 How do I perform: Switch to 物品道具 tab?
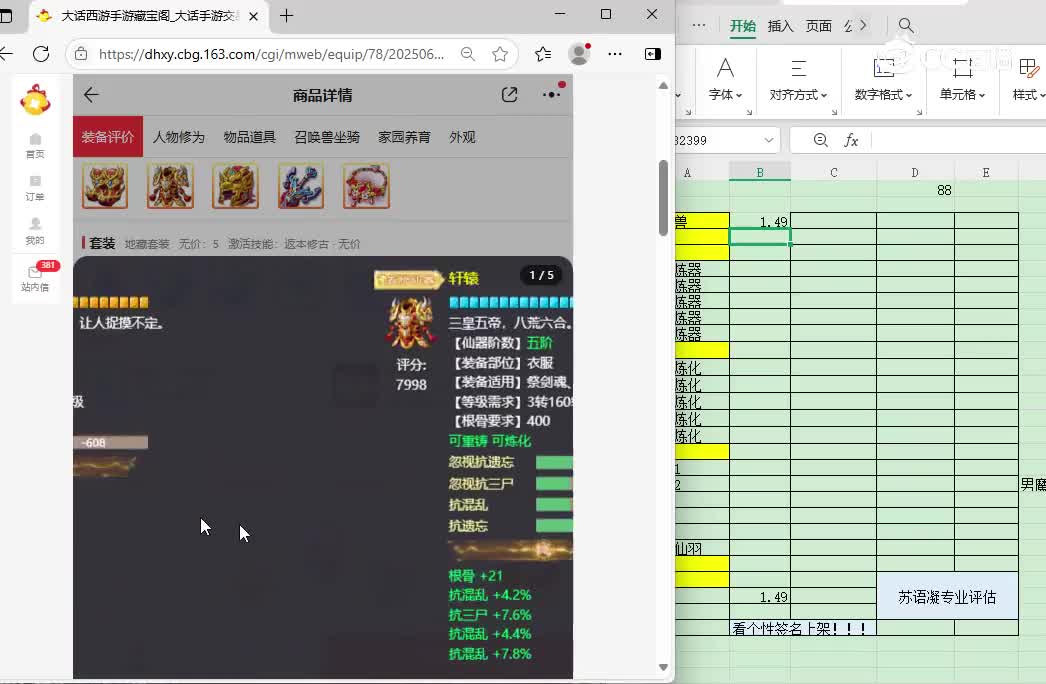pos(249,137)
